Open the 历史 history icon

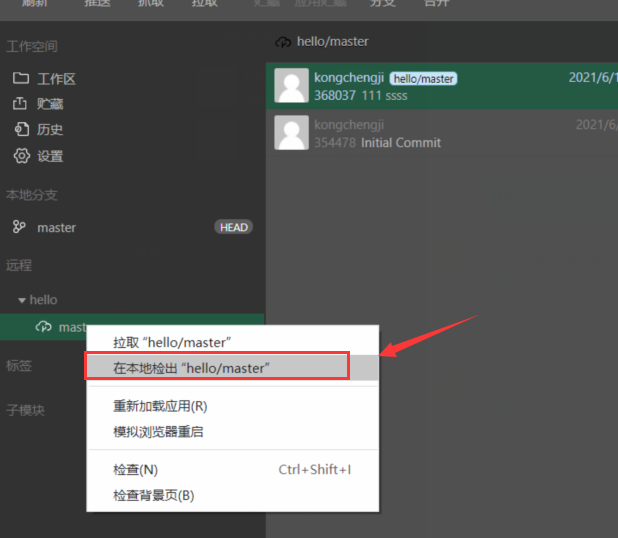tap(21, 129)
